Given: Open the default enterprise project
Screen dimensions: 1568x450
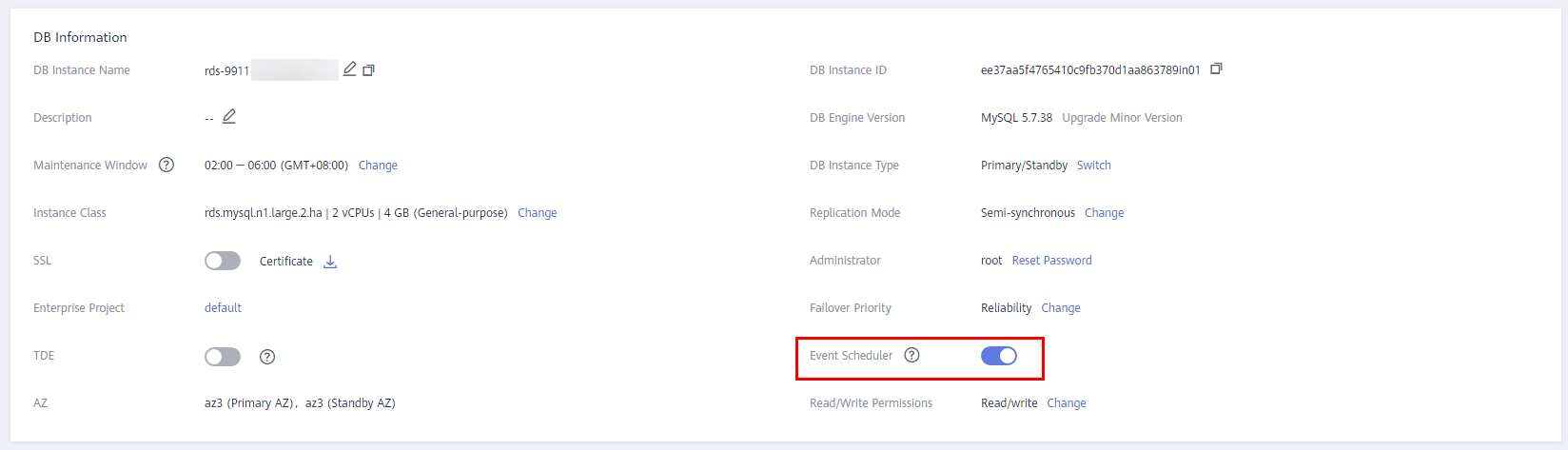Looking at the screenshot, I should (223, 308).
